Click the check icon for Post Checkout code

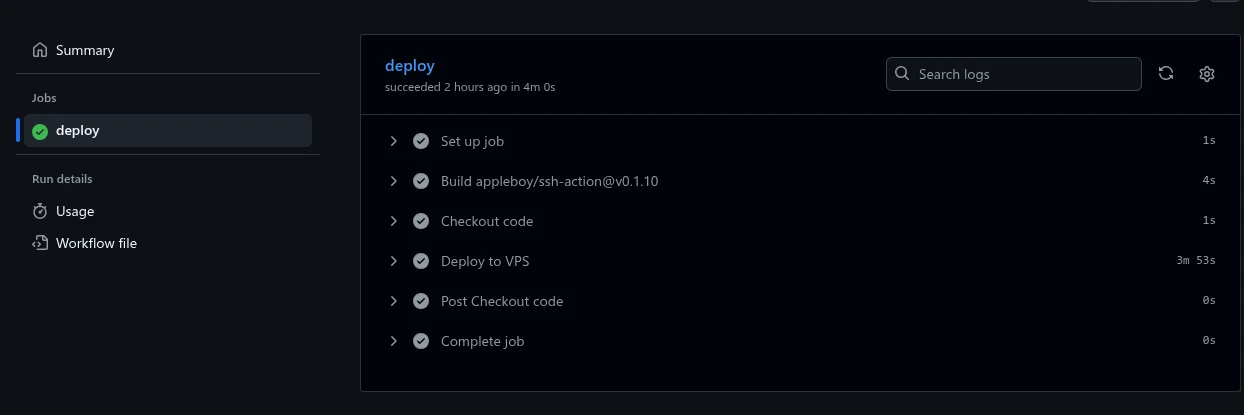point(421,301)
